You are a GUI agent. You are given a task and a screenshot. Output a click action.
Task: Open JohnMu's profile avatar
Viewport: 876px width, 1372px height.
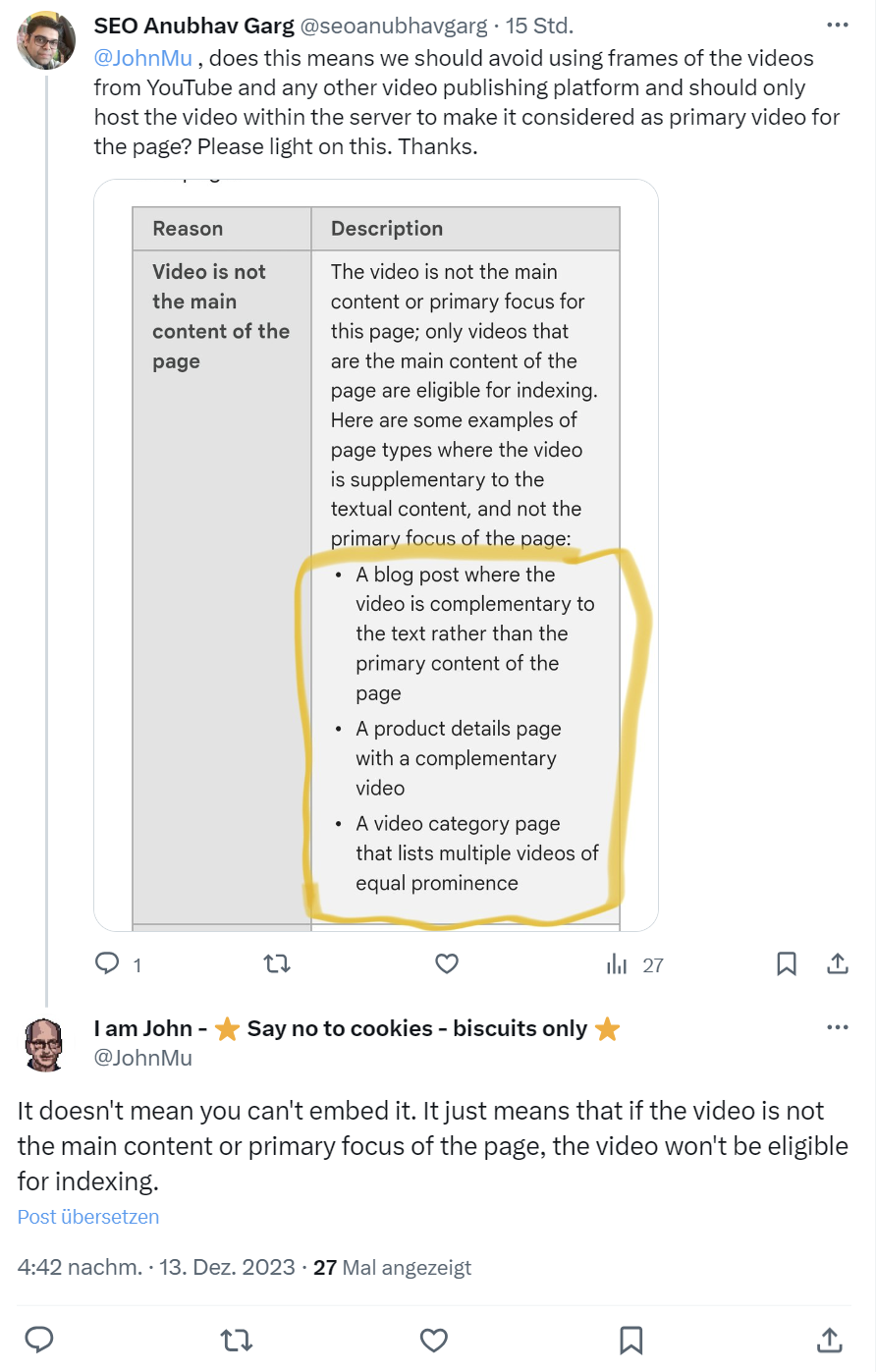tap(46, 1043)
